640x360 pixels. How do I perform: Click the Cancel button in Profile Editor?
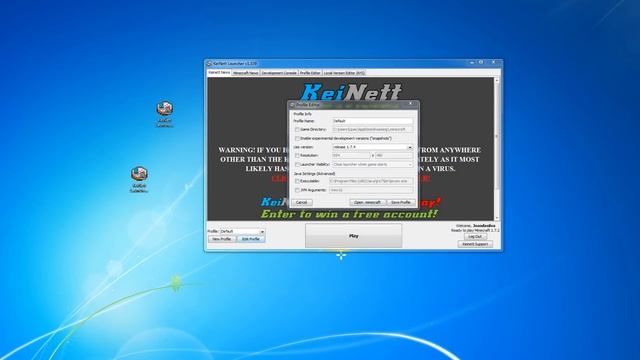pos(302,202)
